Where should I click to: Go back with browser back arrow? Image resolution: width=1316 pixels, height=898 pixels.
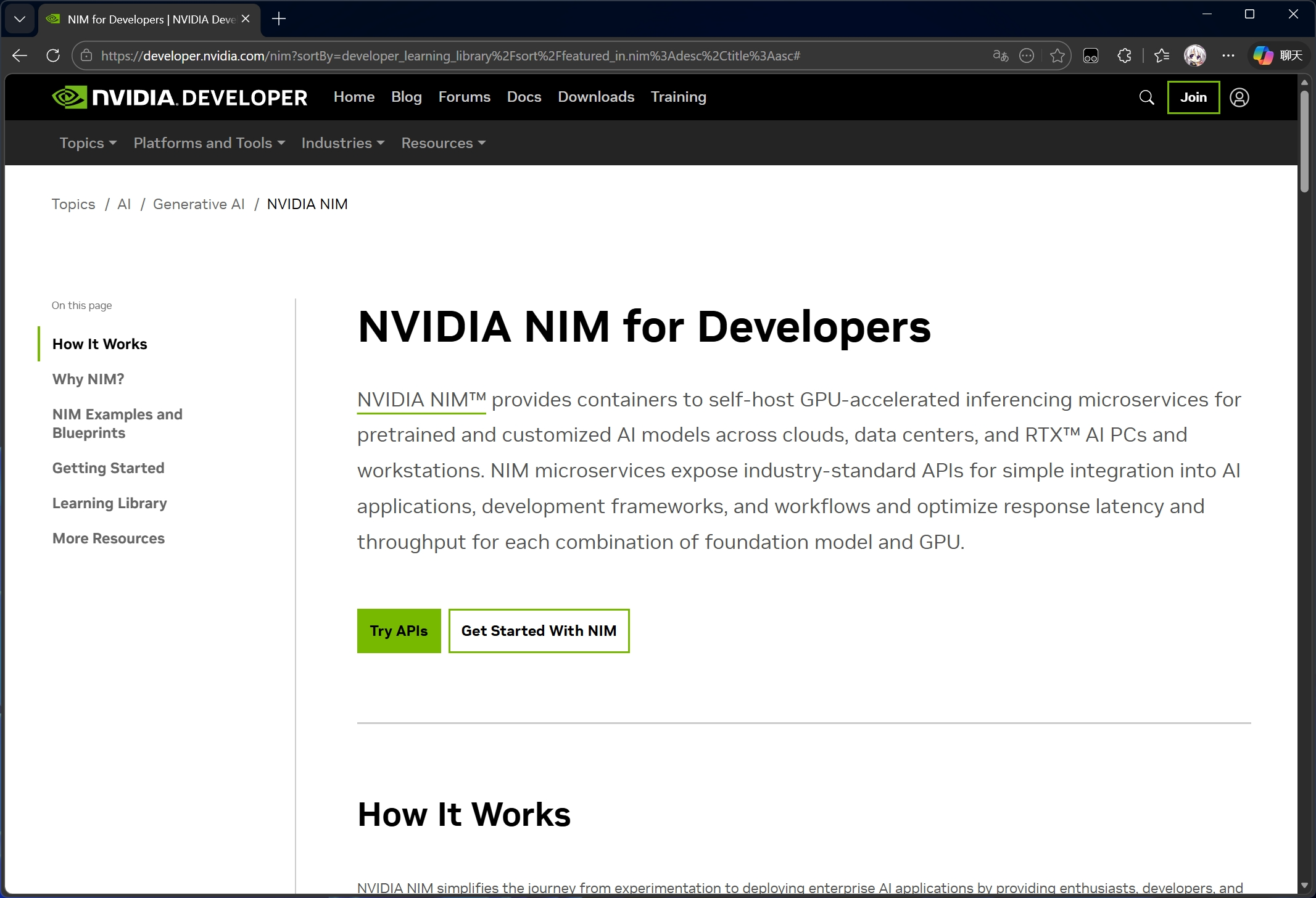20,56
